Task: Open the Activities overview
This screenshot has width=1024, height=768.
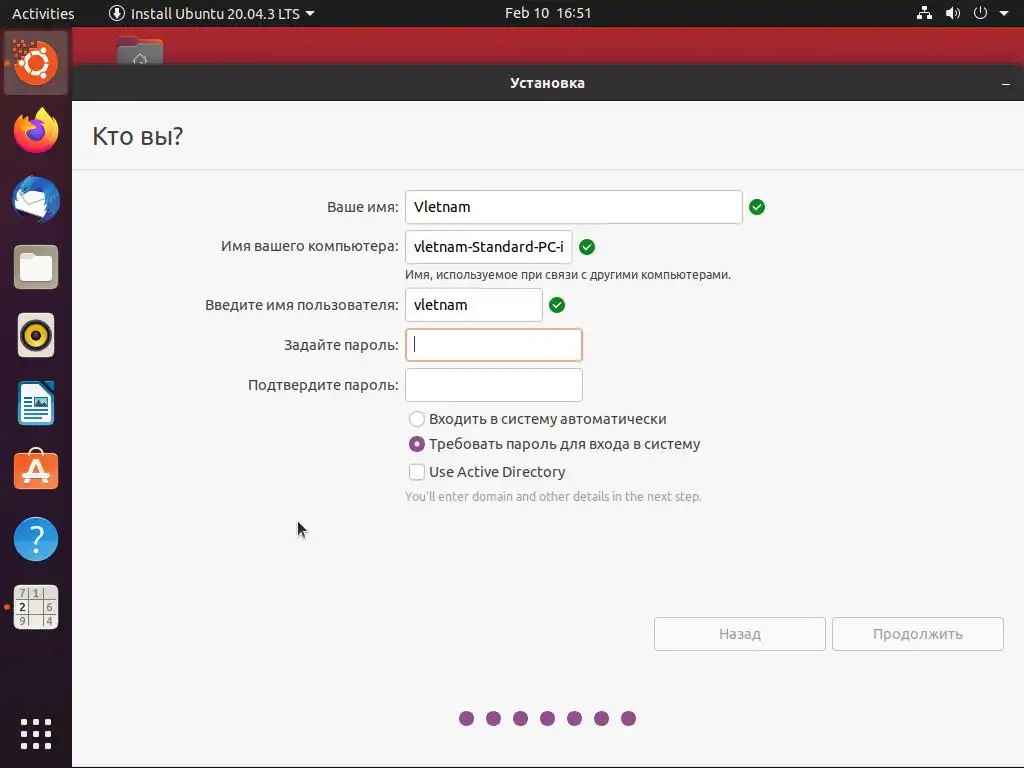Action: pos(43,13)
